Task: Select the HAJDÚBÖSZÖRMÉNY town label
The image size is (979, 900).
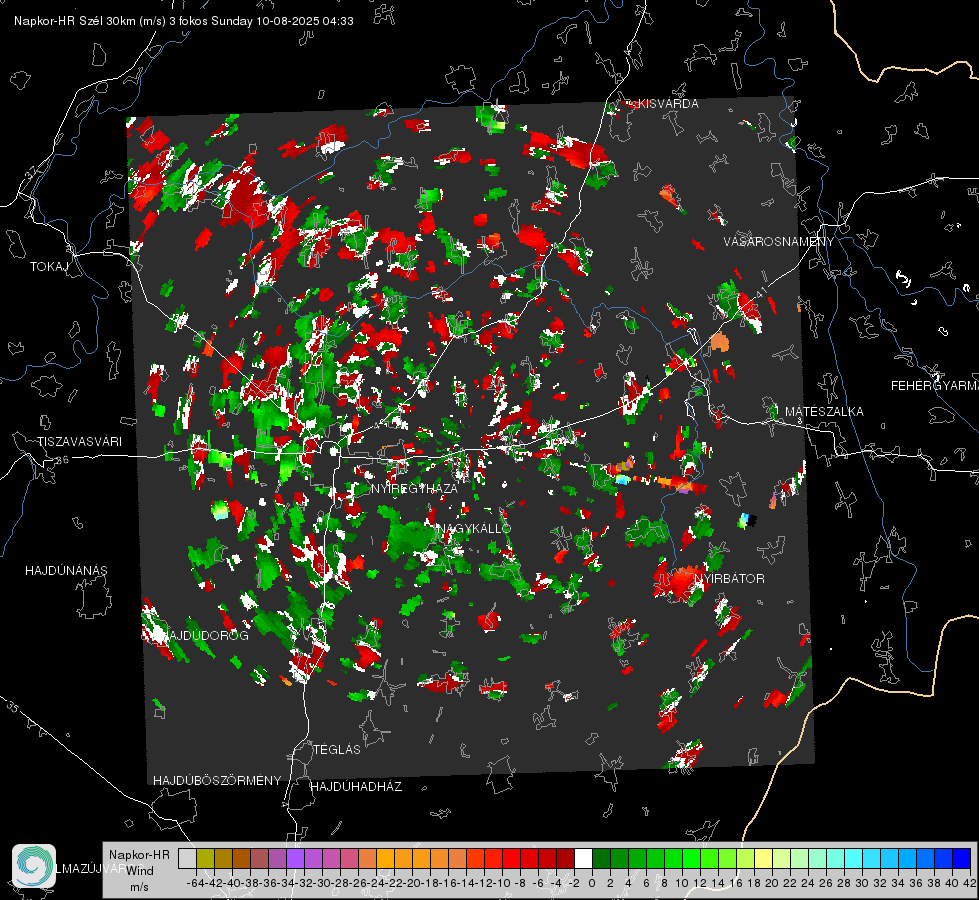Action: pos(217,781)
